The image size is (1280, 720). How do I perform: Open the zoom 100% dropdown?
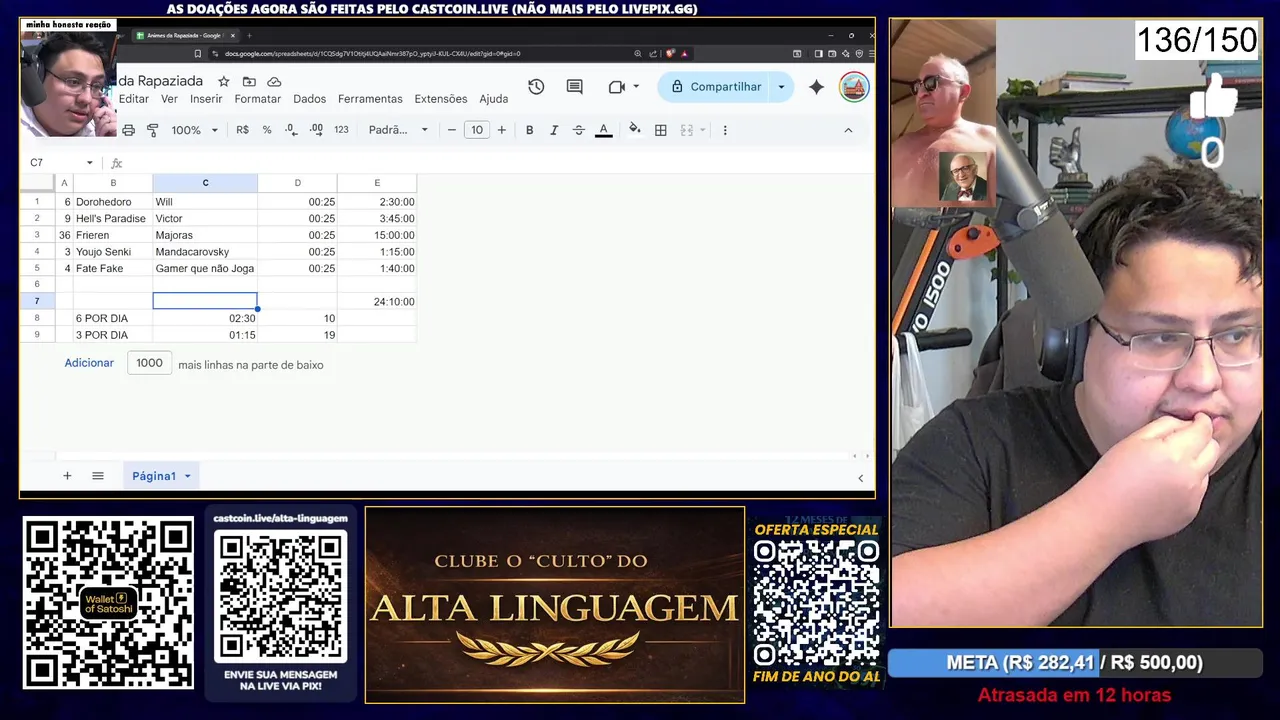[x=195, y=130]
